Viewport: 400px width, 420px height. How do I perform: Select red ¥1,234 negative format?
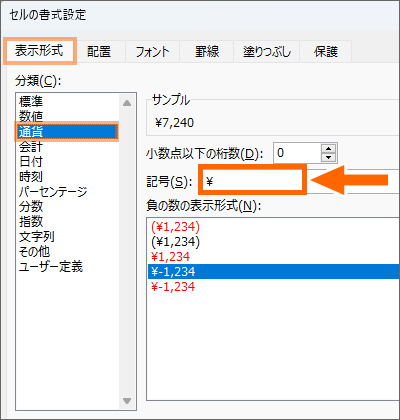tap(273, 257)
